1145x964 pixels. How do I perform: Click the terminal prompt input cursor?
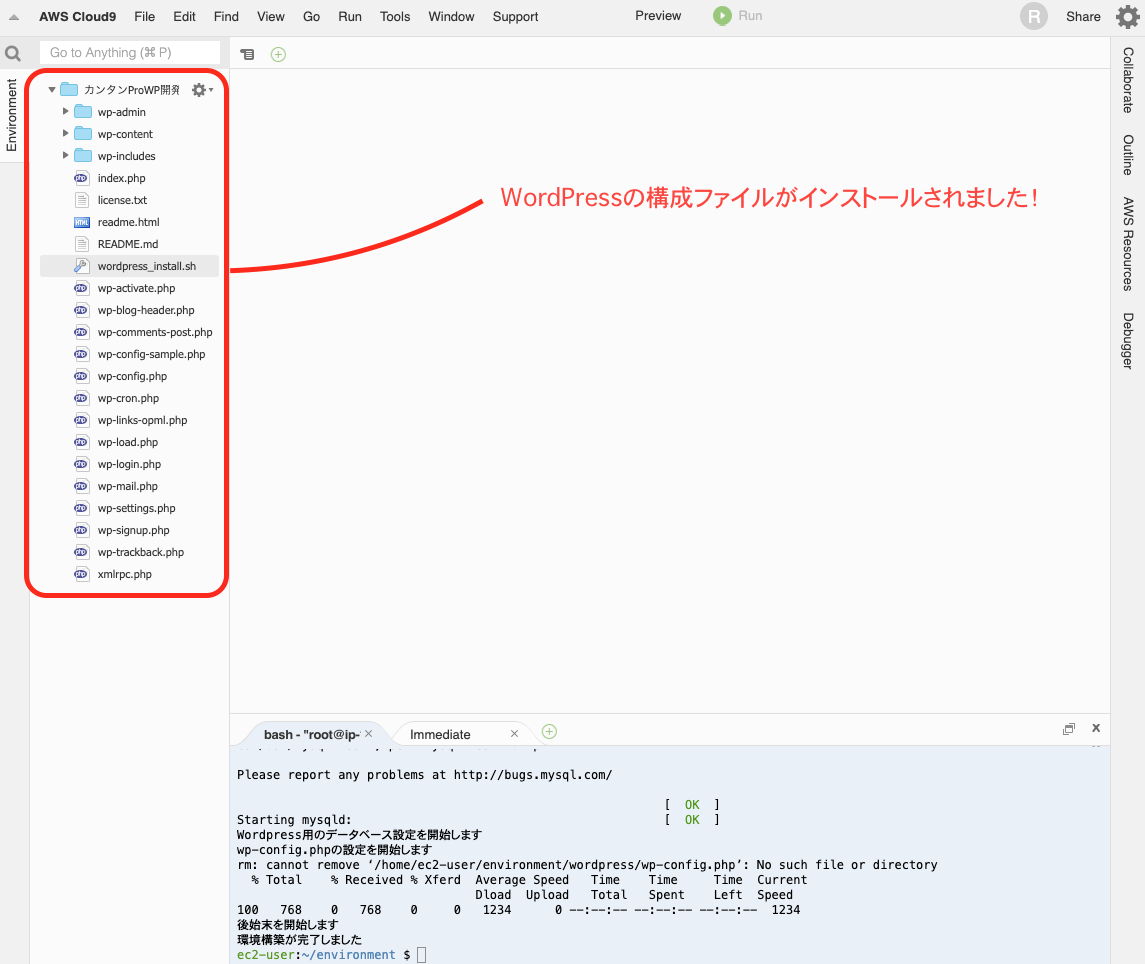421,955
